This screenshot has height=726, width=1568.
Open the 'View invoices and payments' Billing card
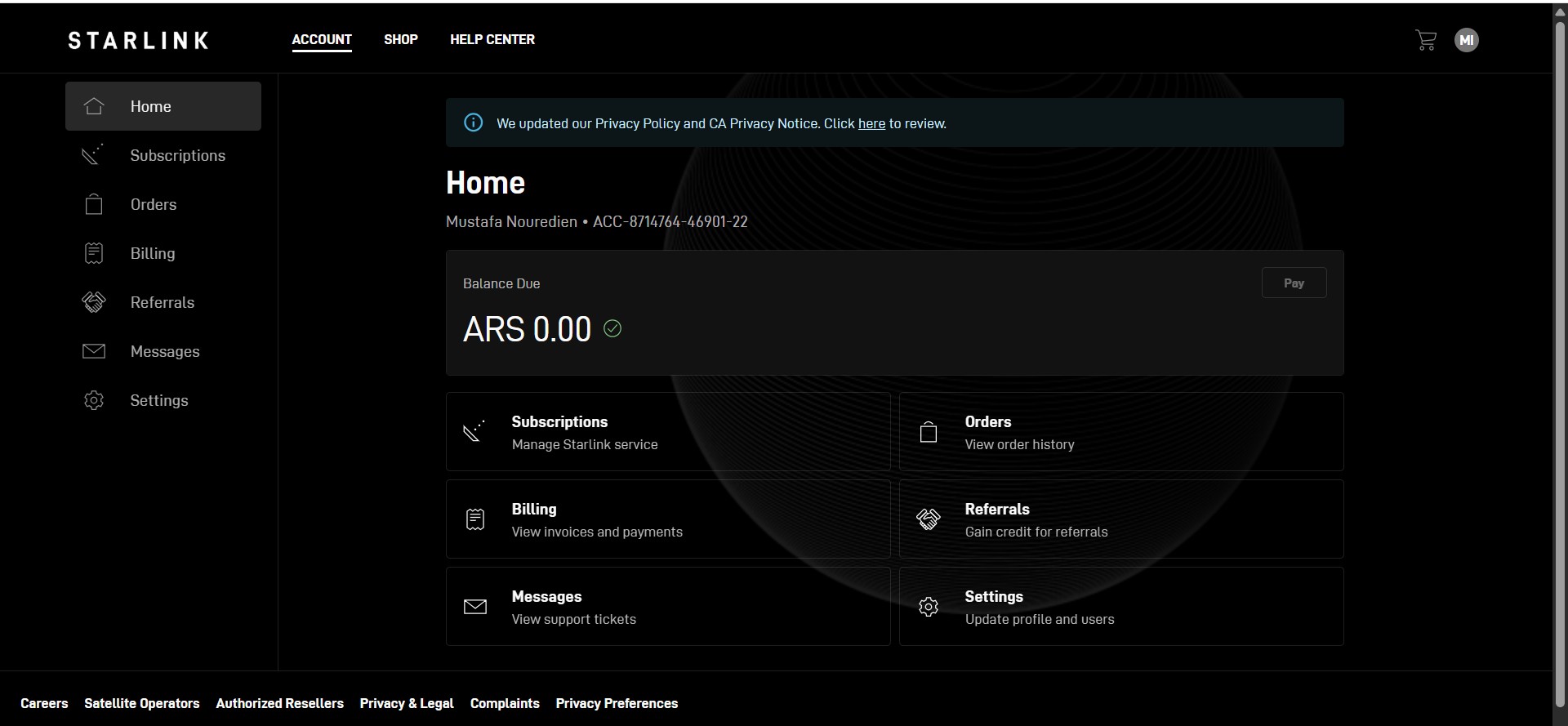point(668,519)
